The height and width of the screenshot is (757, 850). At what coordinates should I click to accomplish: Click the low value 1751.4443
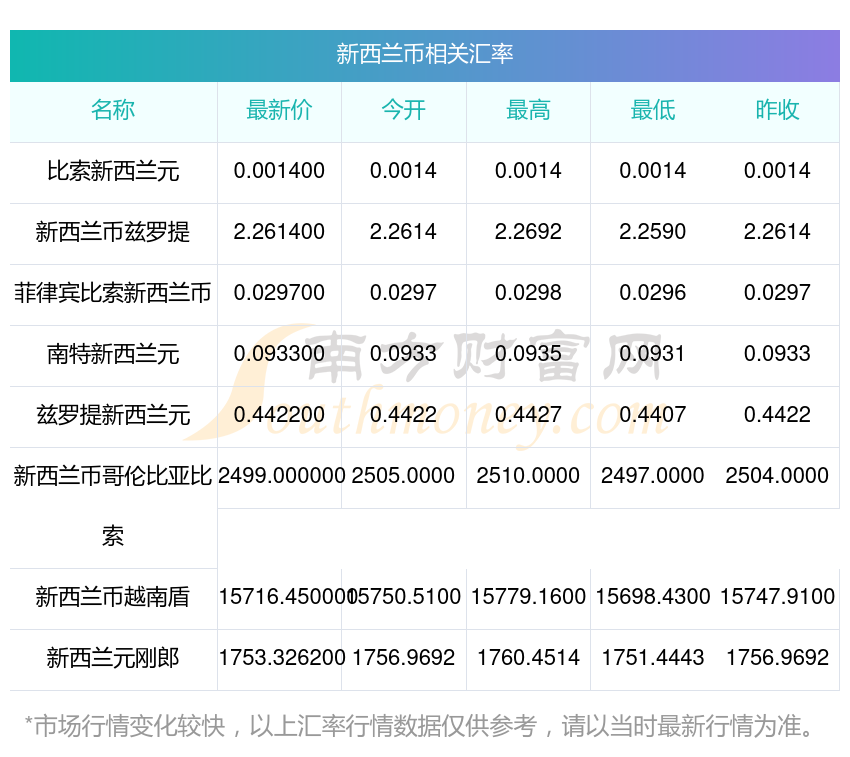coord(653,658)
